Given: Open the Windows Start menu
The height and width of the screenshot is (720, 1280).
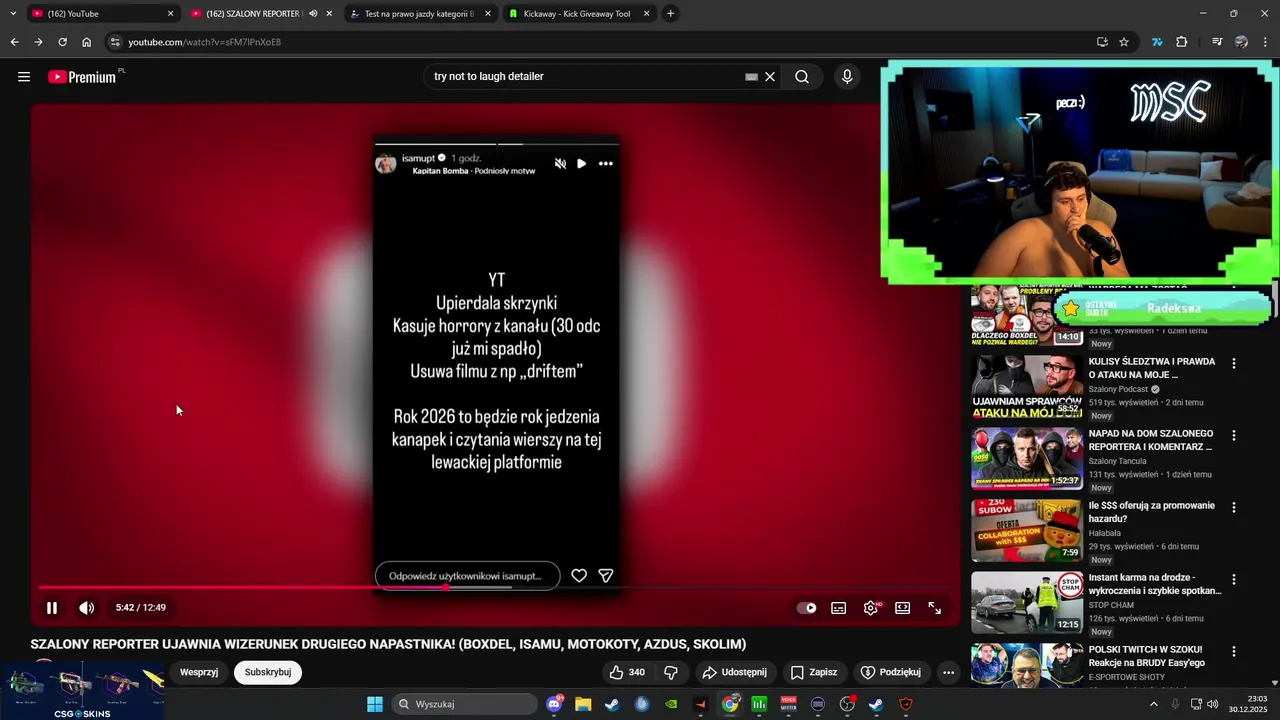Looking at the screenshot, I should (375, 704).
